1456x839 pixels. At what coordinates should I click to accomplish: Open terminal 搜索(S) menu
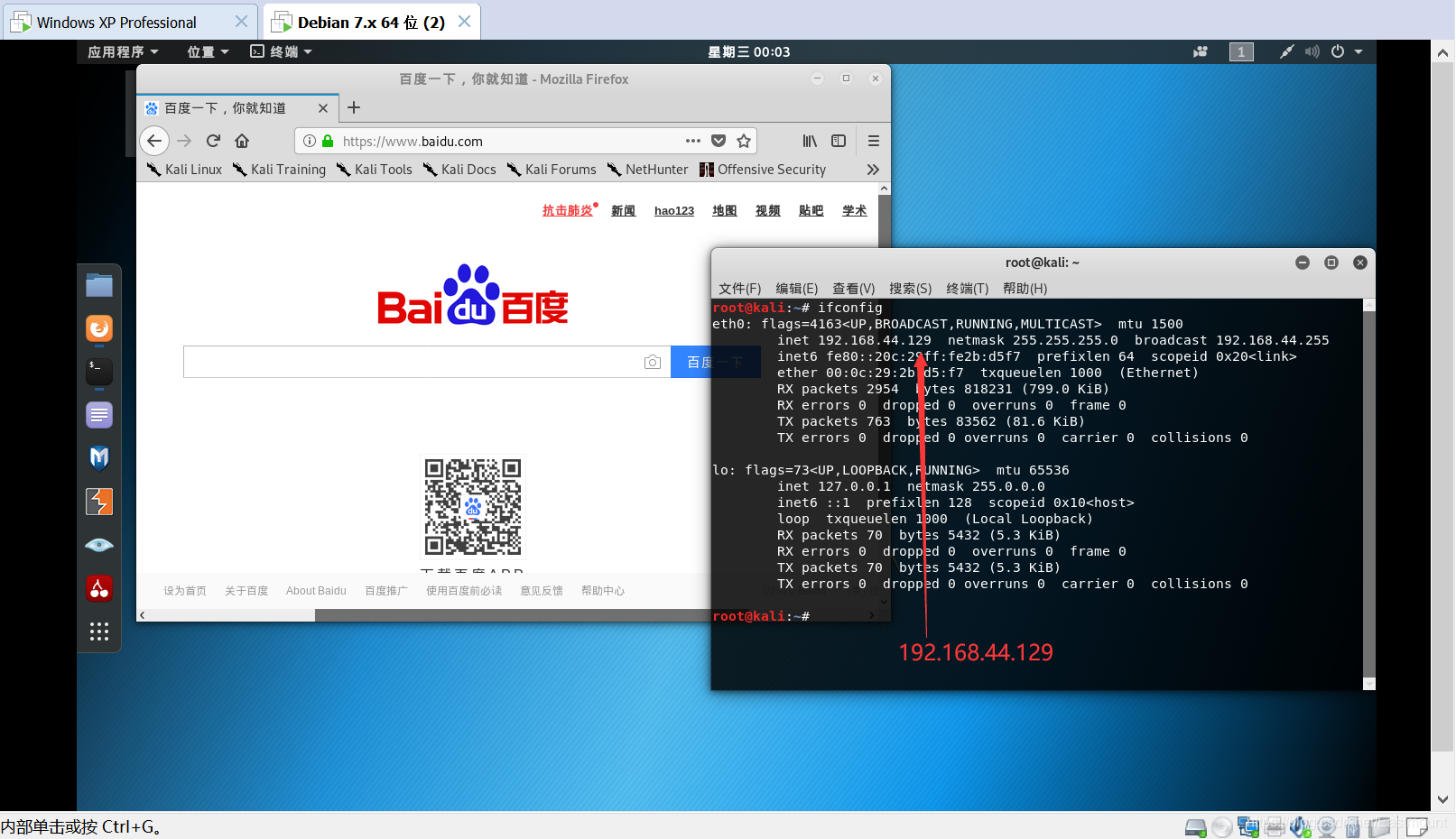(x=911, y=289)
